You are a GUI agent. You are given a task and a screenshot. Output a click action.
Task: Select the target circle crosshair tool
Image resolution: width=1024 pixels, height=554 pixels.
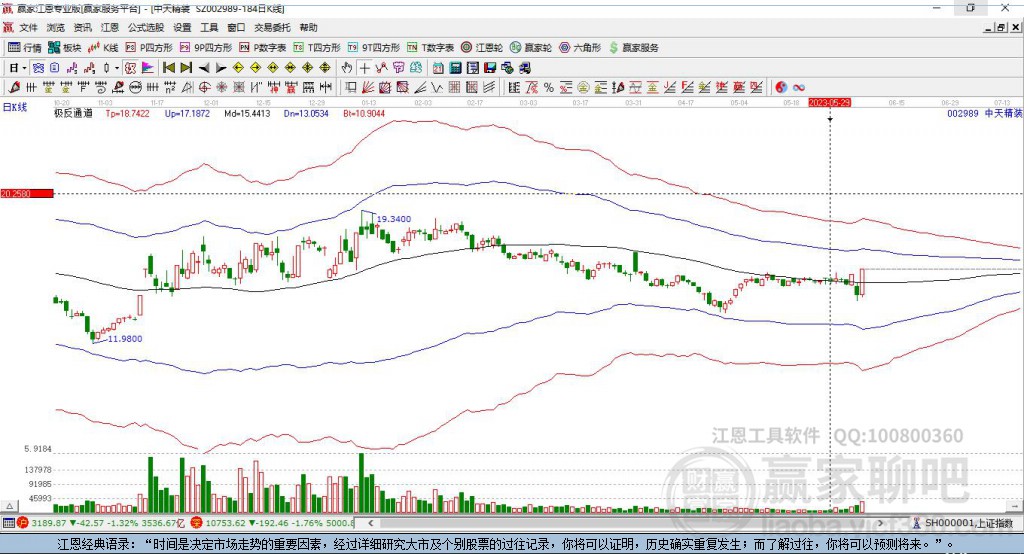pos(204,88)
